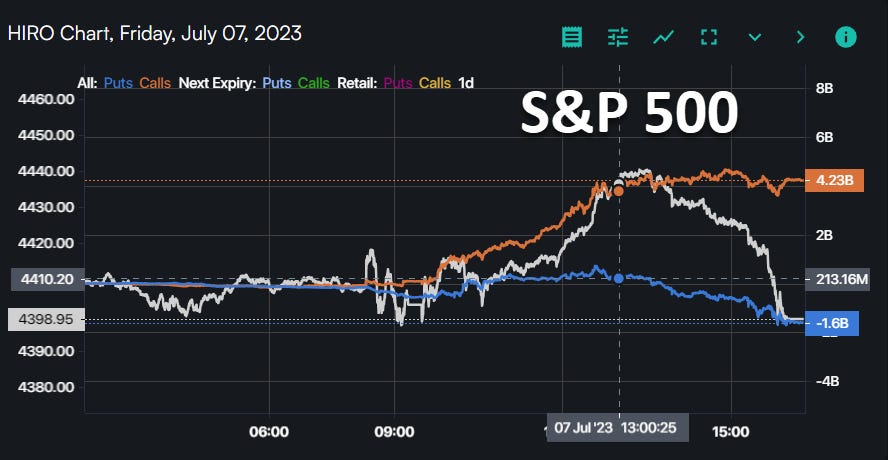Enter fullscreen mode with the expand icon

[x=709, y=37]
